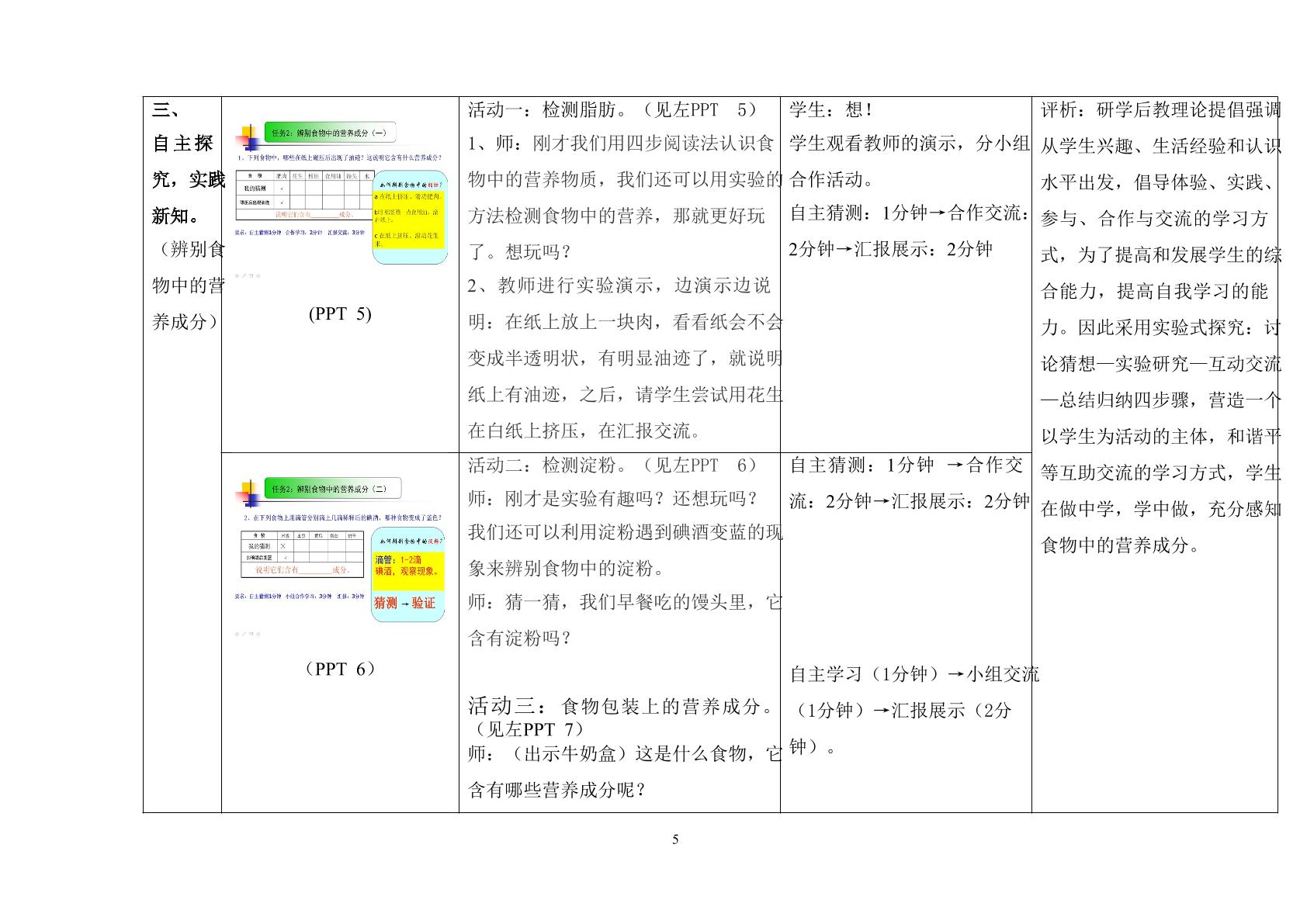Click the (PPT 5) caption

pyautogui.click(x=340, y=313)
